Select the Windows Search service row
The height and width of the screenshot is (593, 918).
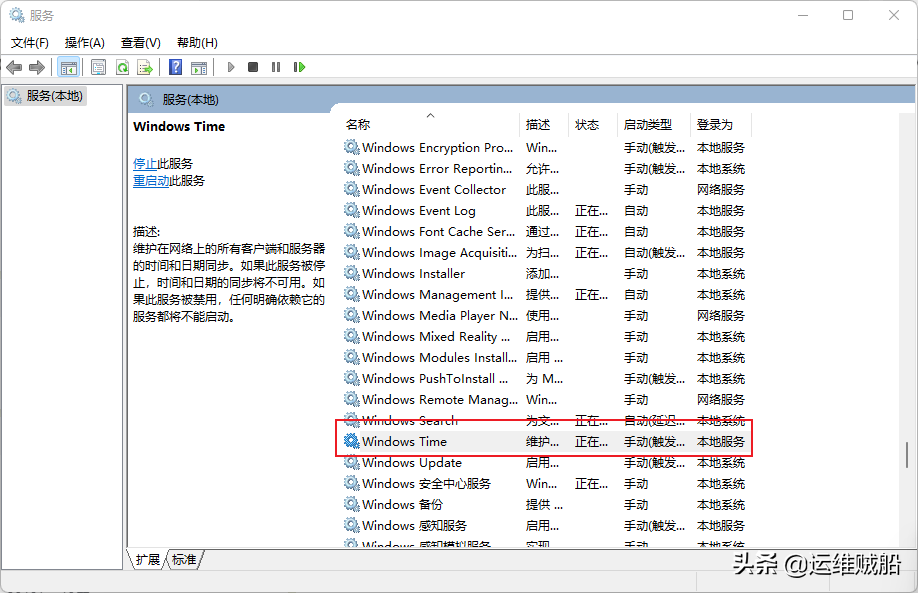[546, 420]
